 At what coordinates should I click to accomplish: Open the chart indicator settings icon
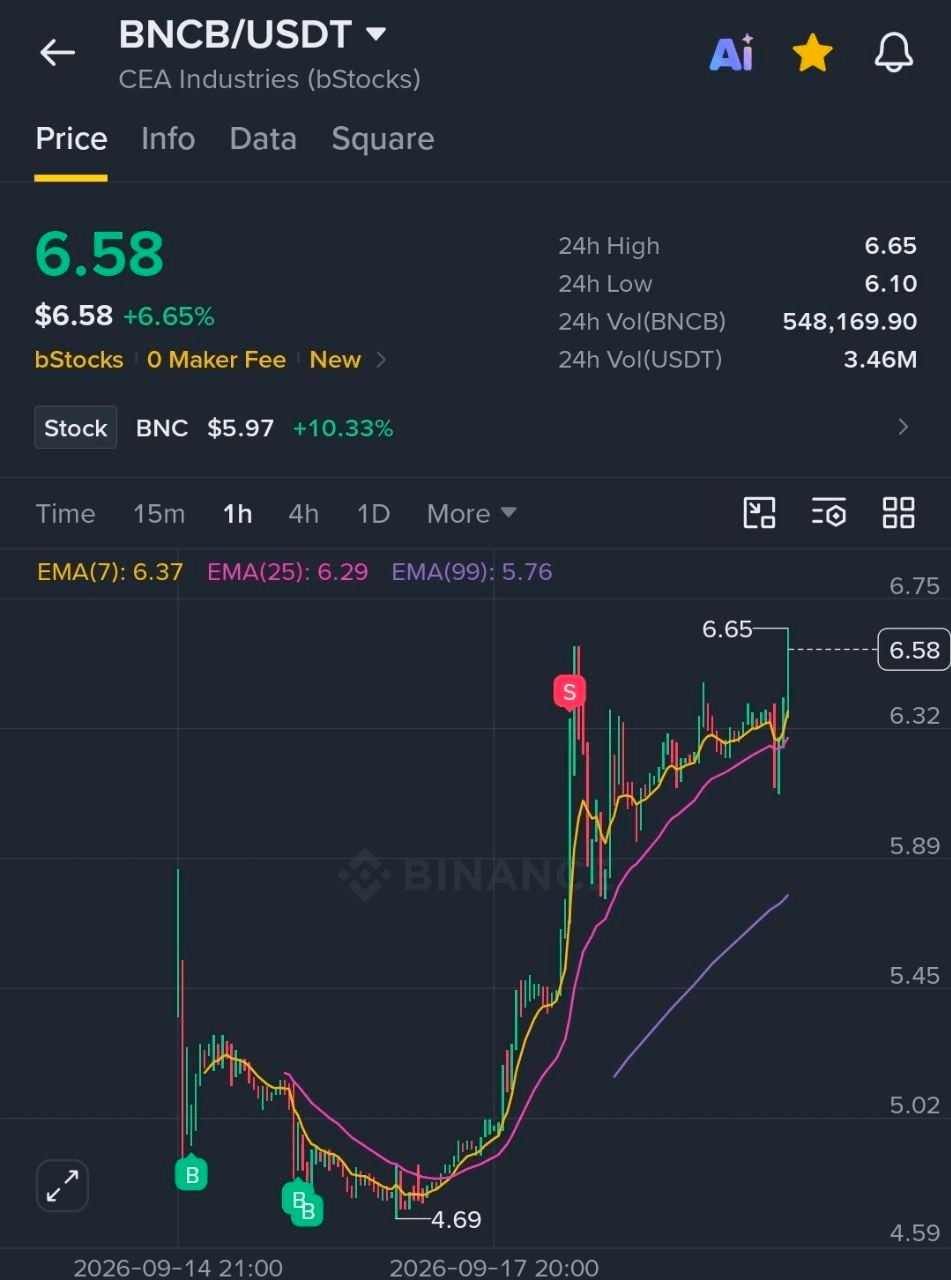[828, 513]
